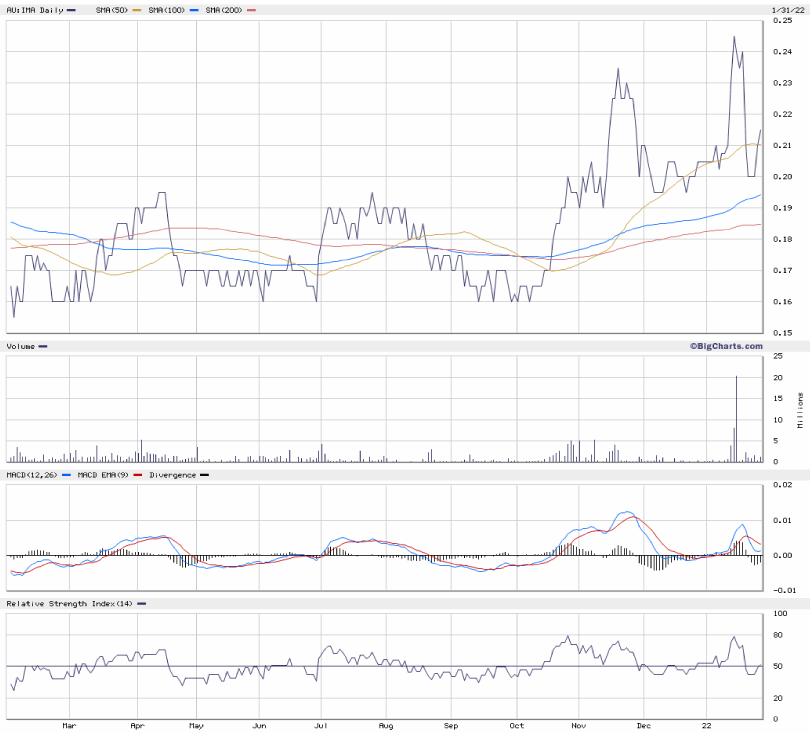810x734 pixels.
Task: Open the BigCharts.com watermark link
Action: (x=725, y=346)
